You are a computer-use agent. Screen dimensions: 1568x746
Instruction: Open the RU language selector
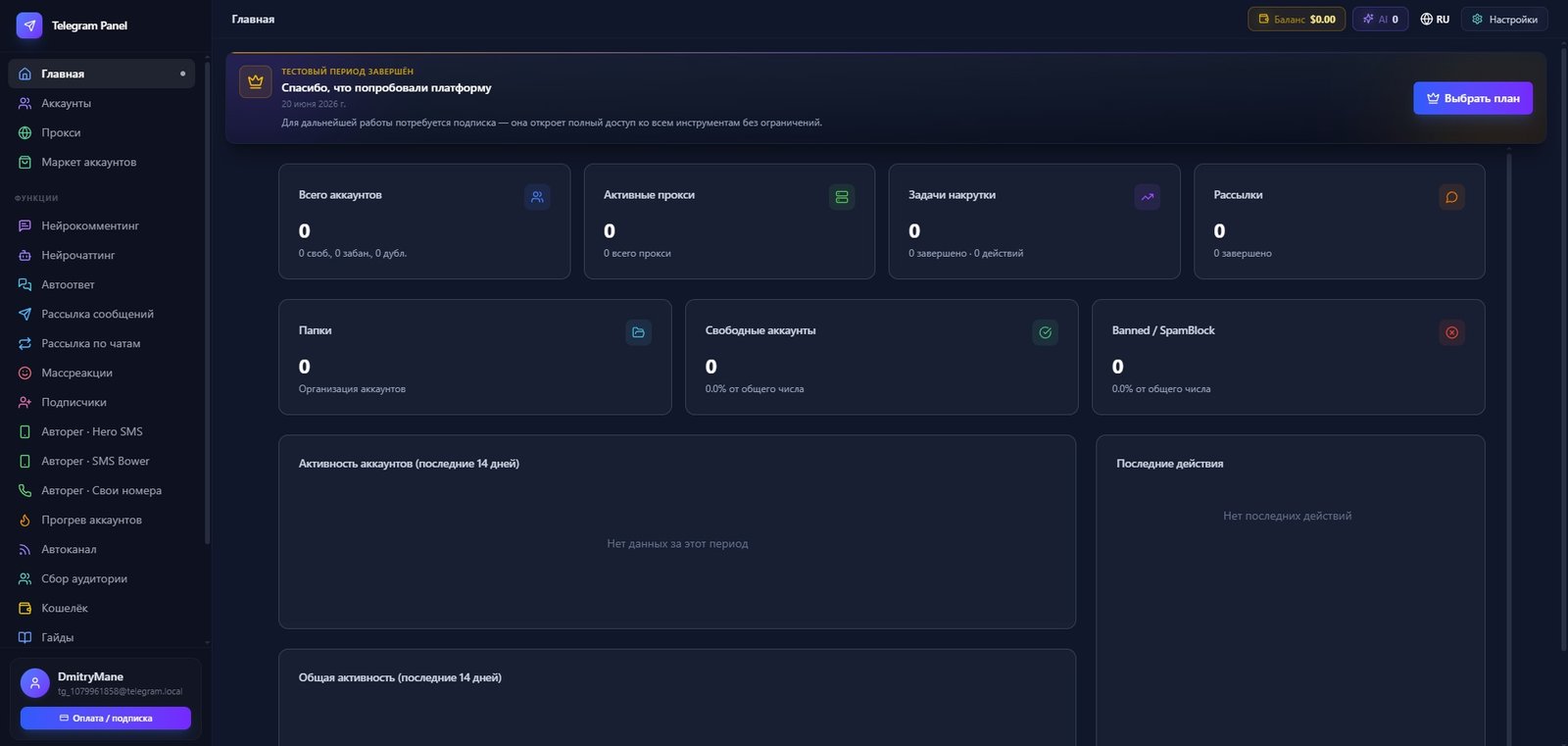pyautogui.click(x=1435, y=19)
